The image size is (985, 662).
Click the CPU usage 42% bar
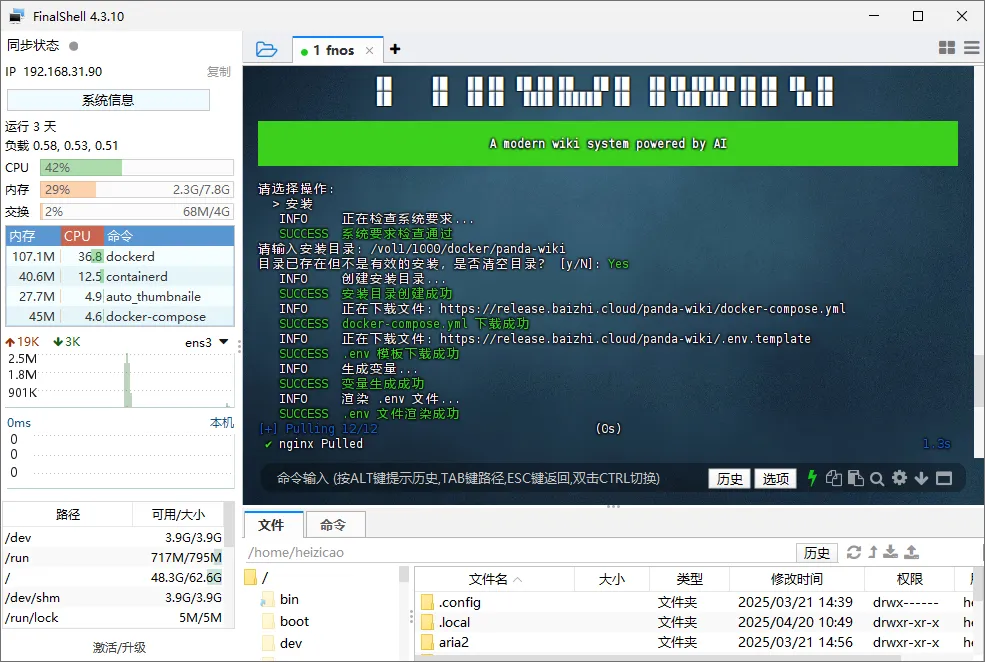pyautogui.click(x=137, y=168)
